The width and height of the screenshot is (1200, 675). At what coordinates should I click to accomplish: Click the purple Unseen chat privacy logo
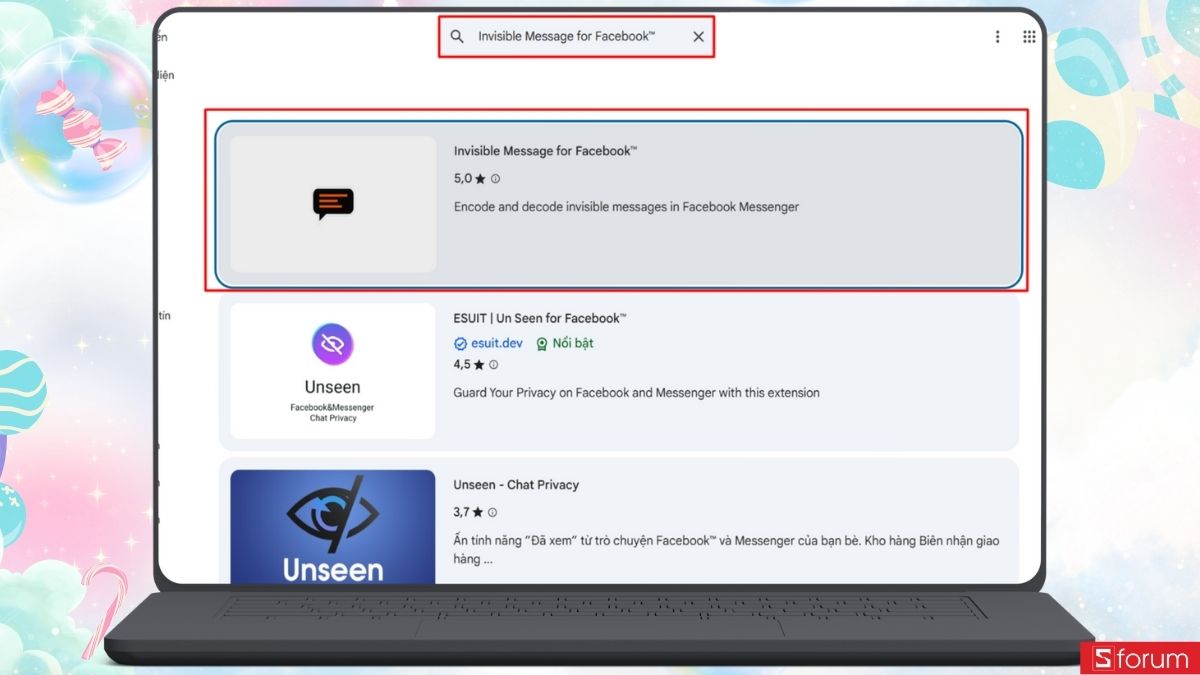[333, 343]
